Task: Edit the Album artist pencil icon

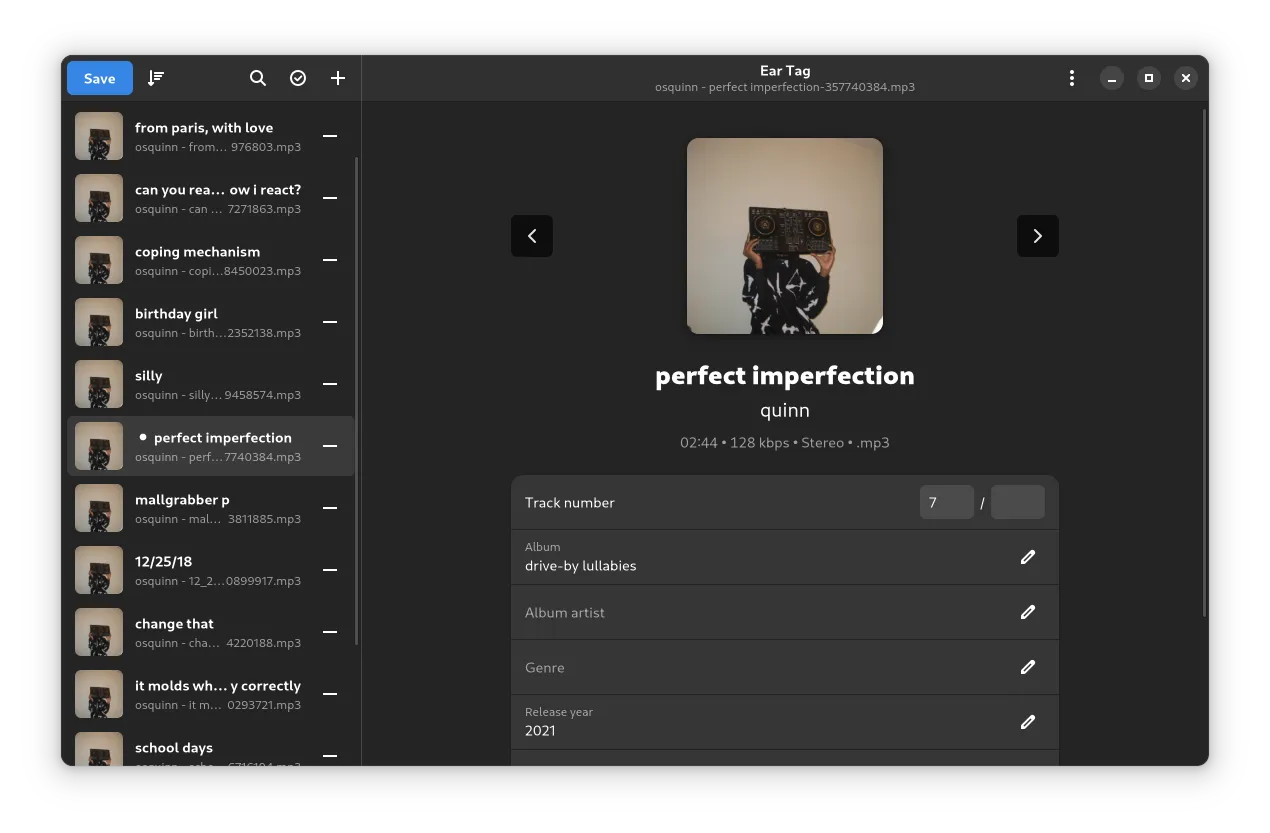Action: tap(1027, 612)
